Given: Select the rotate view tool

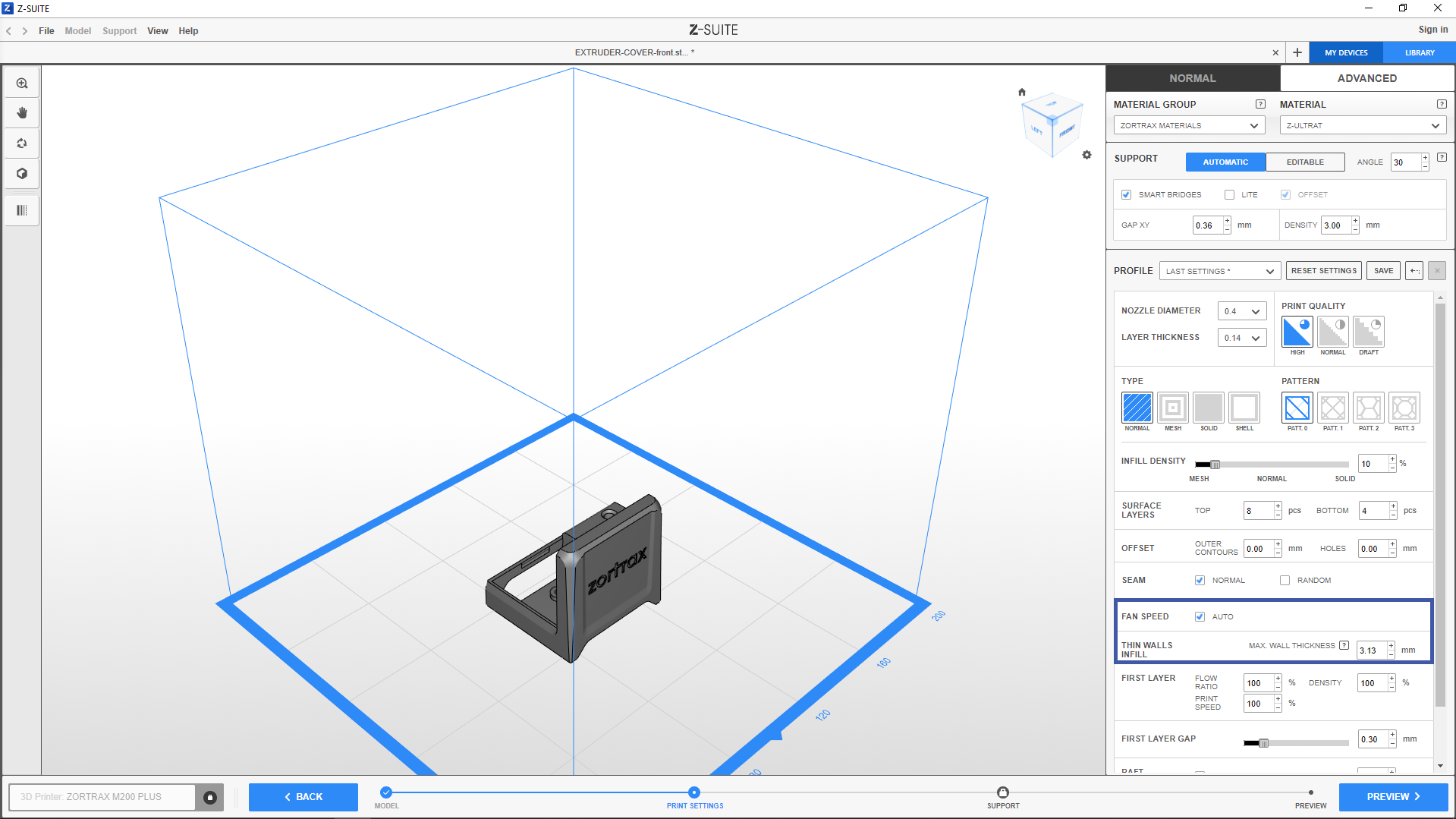Looking at the screenshot, I should [x=22, y=143].
